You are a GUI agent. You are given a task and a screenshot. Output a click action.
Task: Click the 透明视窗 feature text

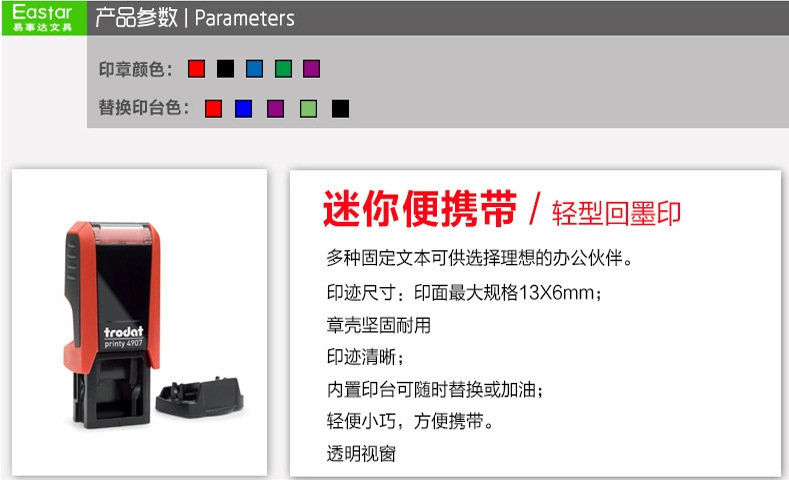361,453
